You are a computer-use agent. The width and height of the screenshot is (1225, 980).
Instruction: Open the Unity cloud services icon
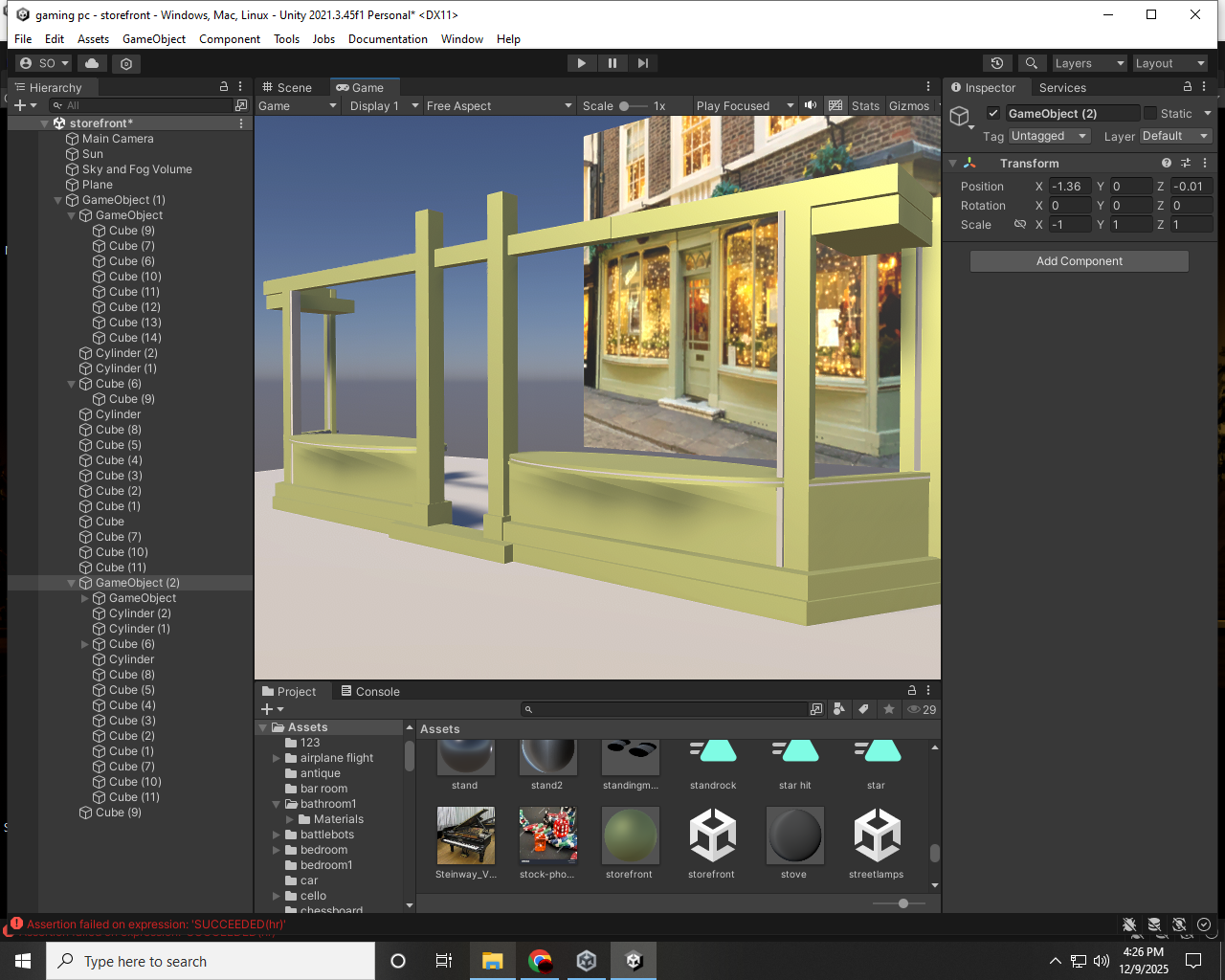[x=92, y=63]
